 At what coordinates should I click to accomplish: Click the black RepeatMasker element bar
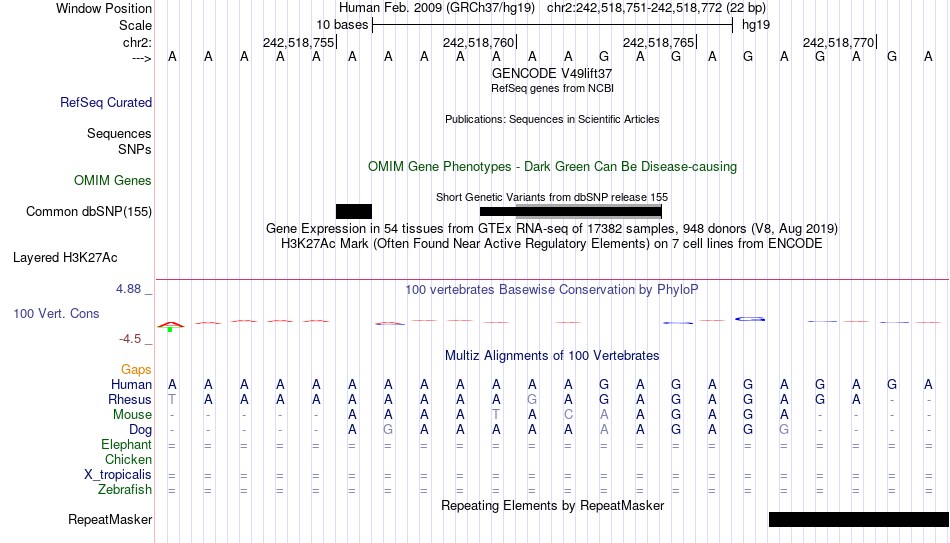859,519
